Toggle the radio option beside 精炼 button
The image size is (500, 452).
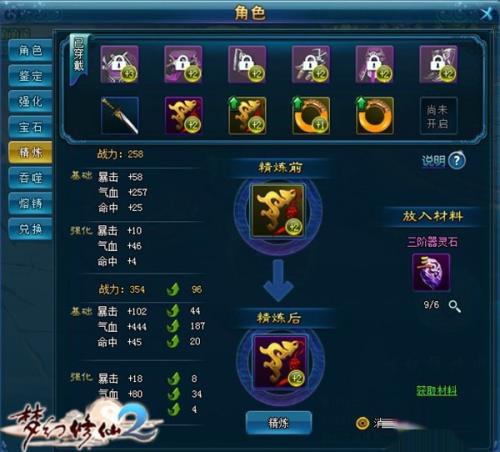click(362, 423)
